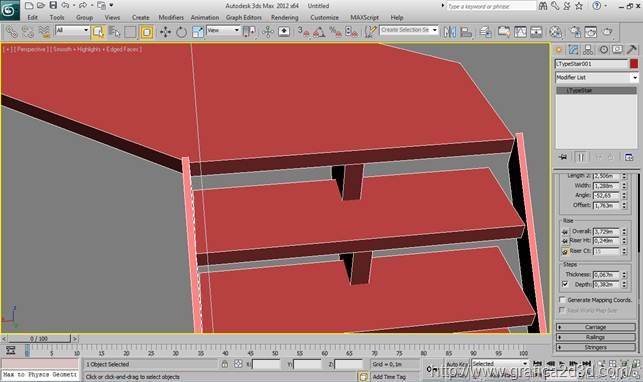Toggle the Spinner Snap icon
643x382 pixels.
[352, 32]
